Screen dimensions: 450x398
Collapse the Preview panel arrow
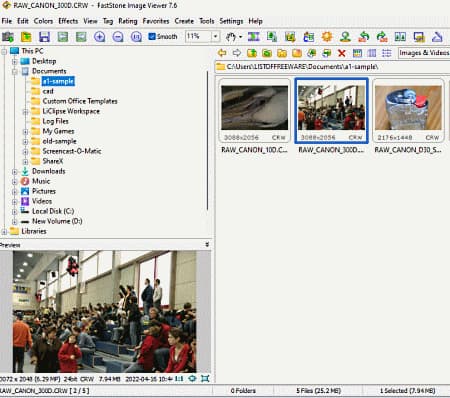pyautogui.click(x=207, y=245)
